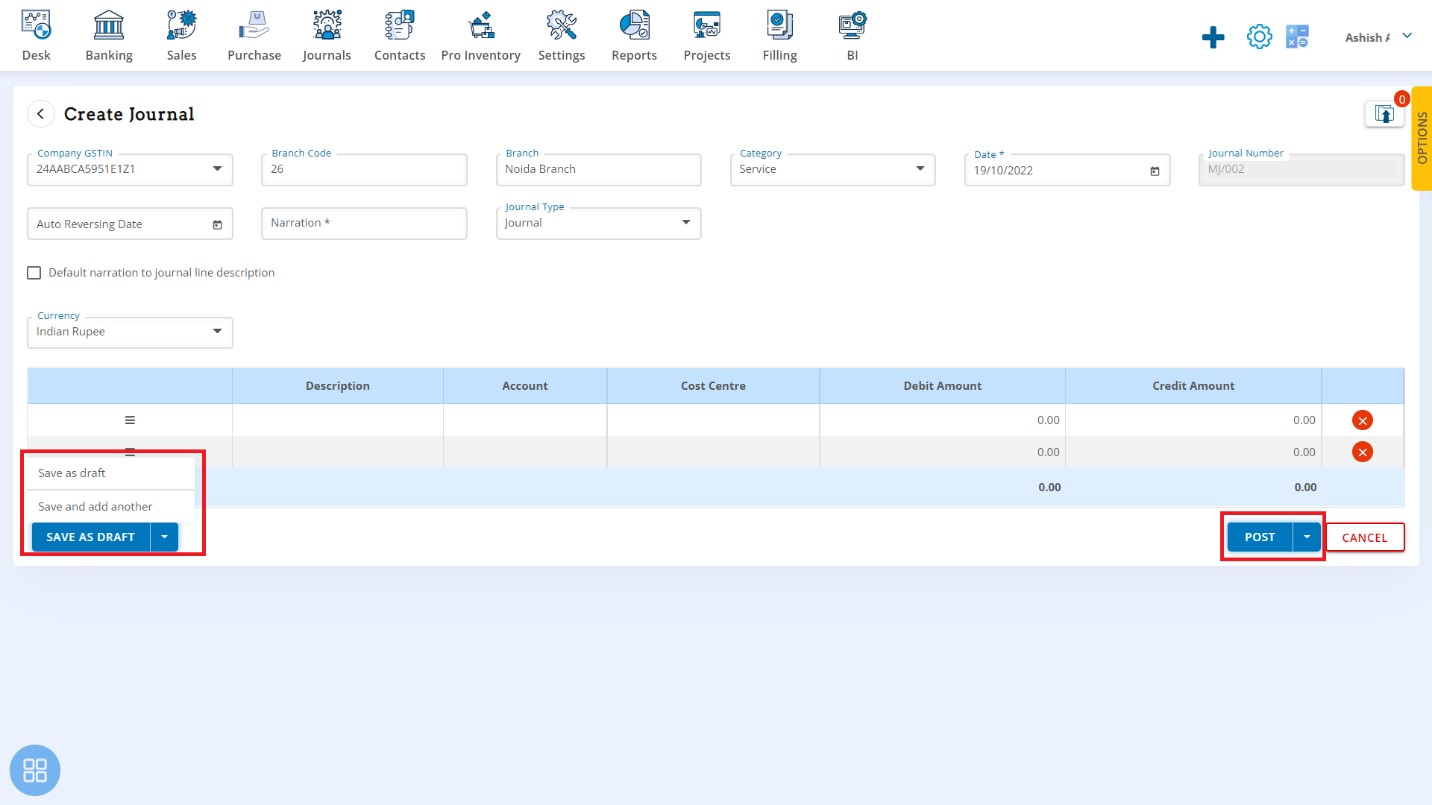Go back using the Create Journal back arrow

pyautogui.click(x=40, y=114)
